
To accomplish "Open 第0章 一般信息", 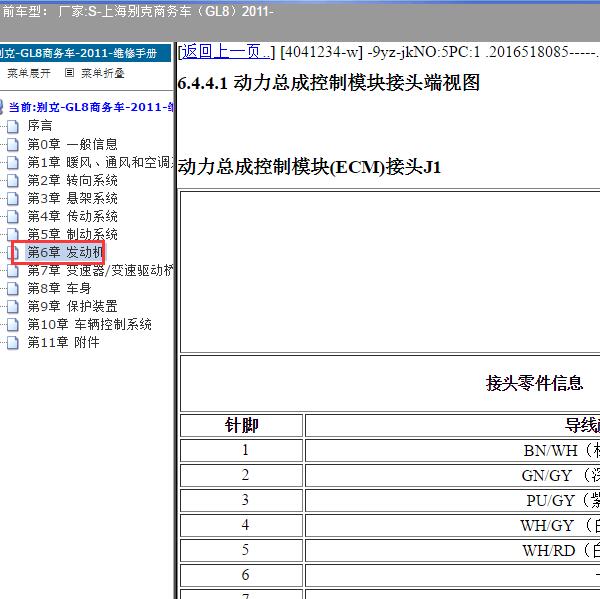I will [72, 144].
